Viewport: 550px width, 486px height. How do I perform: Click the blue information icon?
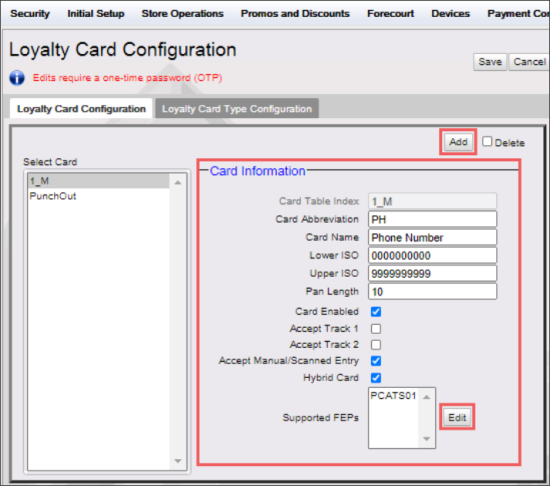17,77
